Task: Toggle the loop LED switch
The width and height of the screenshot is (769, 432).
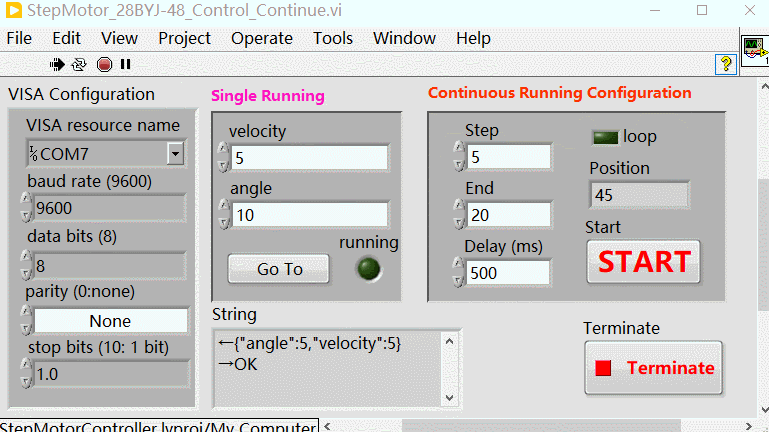Action: (x=605, y=137)
